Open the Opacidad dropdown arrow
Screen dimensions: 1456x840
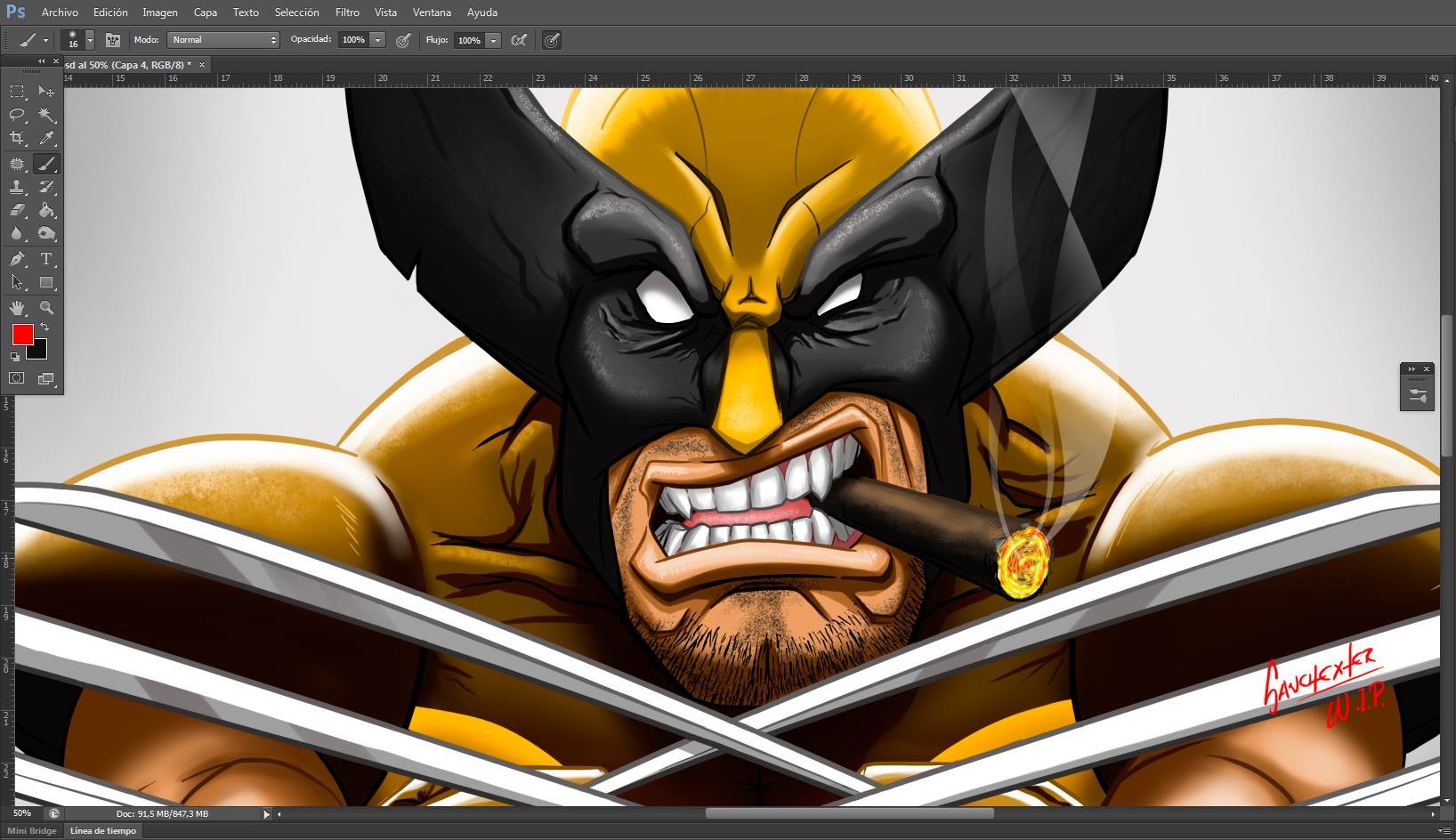pos(377,39)
